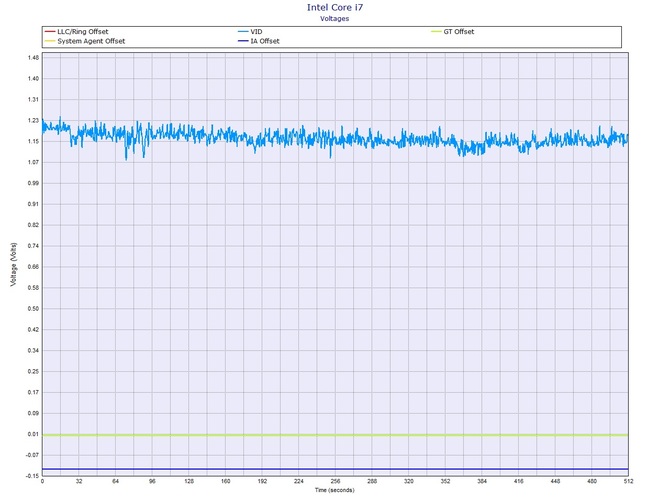The image size is (670, 502).
Task: Click the 256 x-axis tick label
Action: [335, 481]
